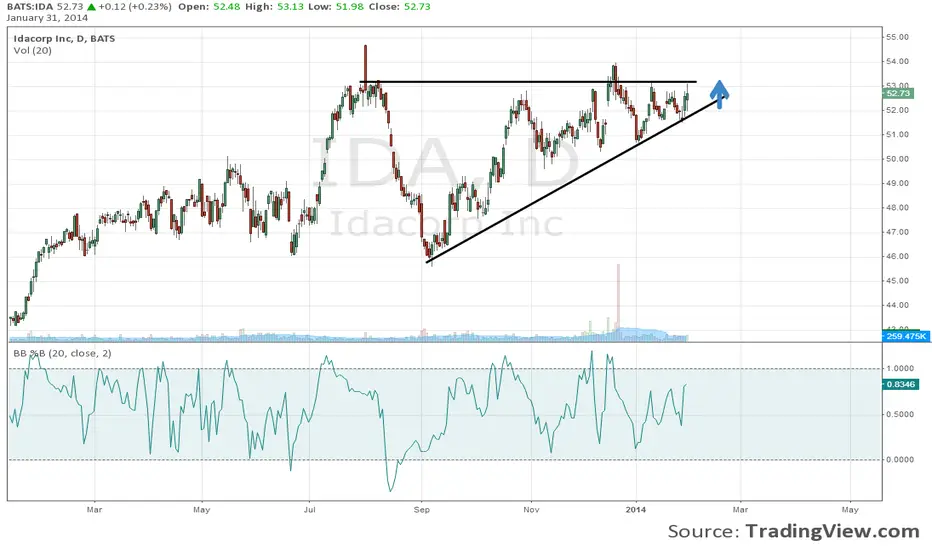Click the green up-triangle change indicator
Viewport: 932px width, 550px height.
(91, 7)
